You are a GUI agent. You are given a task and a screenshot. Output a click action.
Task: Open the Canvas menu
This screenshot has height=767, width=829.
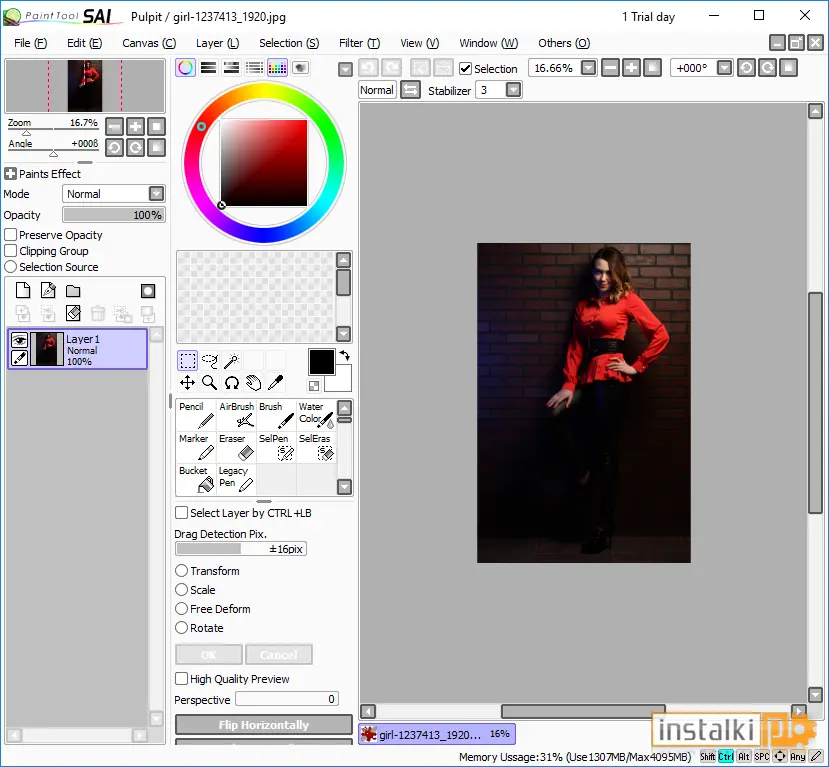tap(149, 43)
